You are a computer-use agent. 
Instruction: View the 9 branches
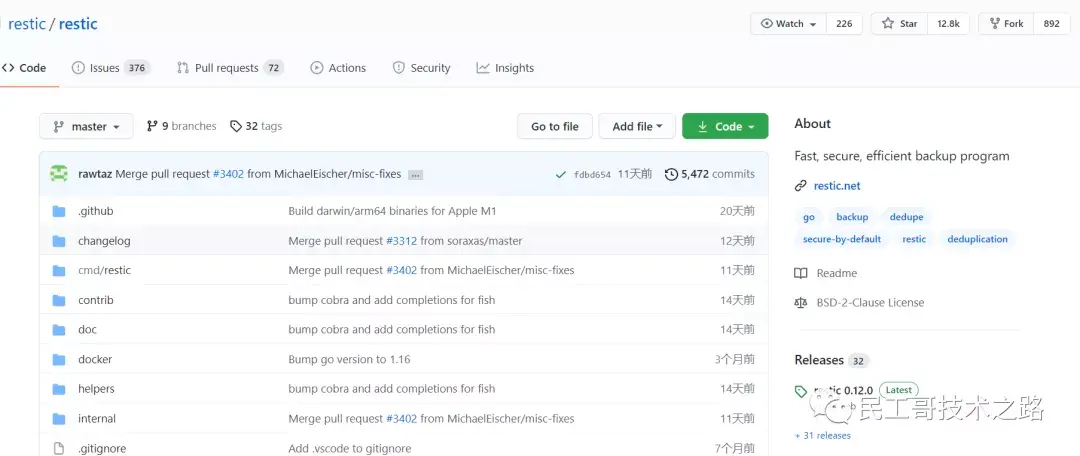[182, 126]
